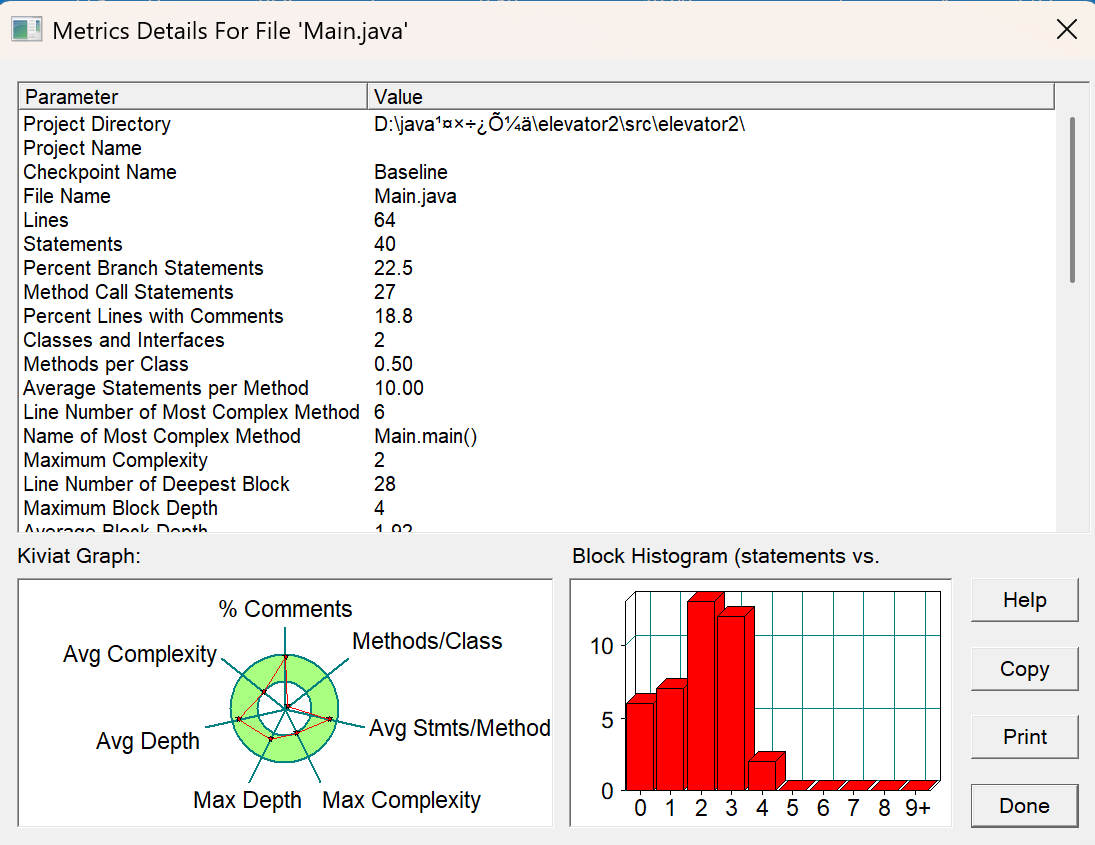The height and width of the screenshot is (845, 1095).
Task: Click the tallest histogram bar at depth 2
Action: click(x=701, y=695)
